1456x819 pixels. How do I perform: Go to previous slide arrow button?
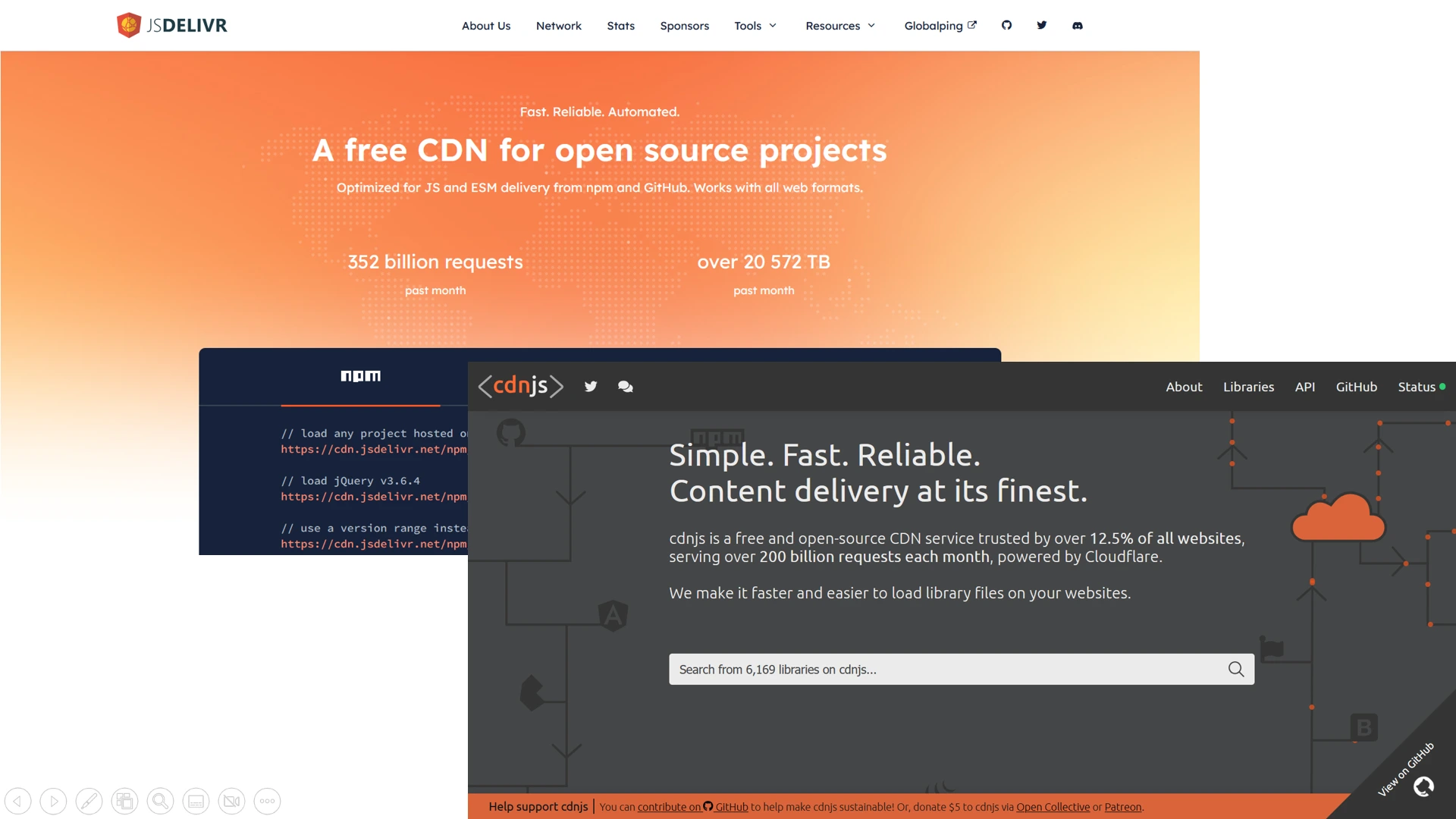click(x=17, y=801)
